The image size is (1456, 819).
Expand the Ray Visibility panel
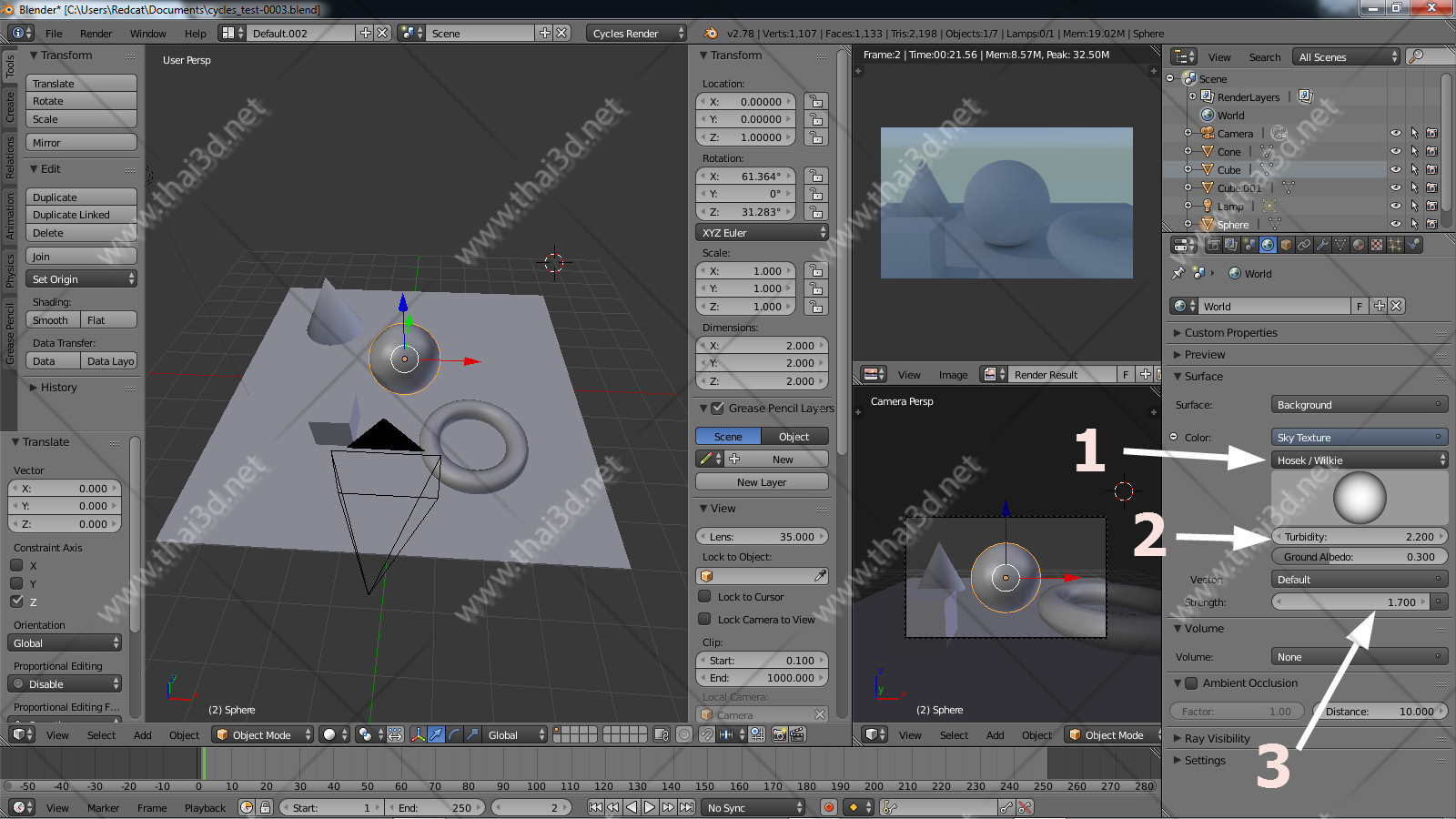(x=1217, y=738)
